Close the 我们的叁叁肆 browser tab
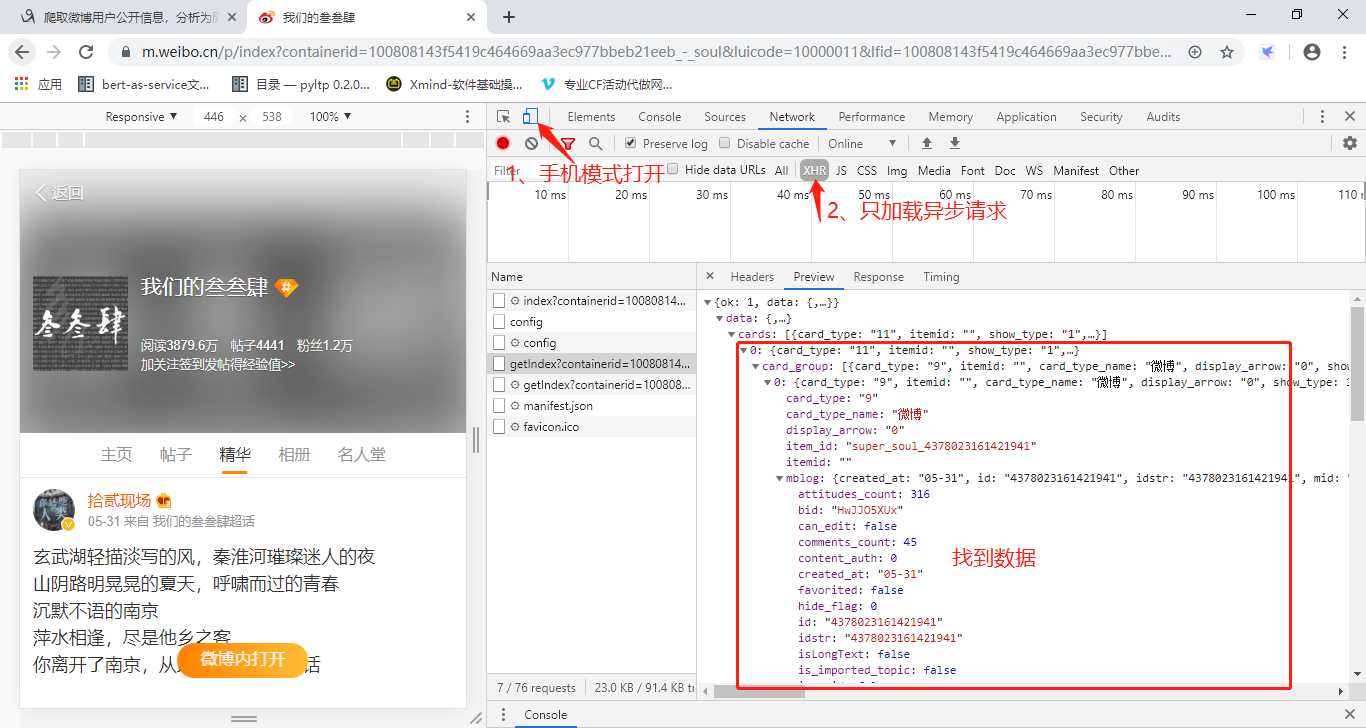Image resolution: width=1366 pixels, height=728 pixels. (x=471, y=17)
